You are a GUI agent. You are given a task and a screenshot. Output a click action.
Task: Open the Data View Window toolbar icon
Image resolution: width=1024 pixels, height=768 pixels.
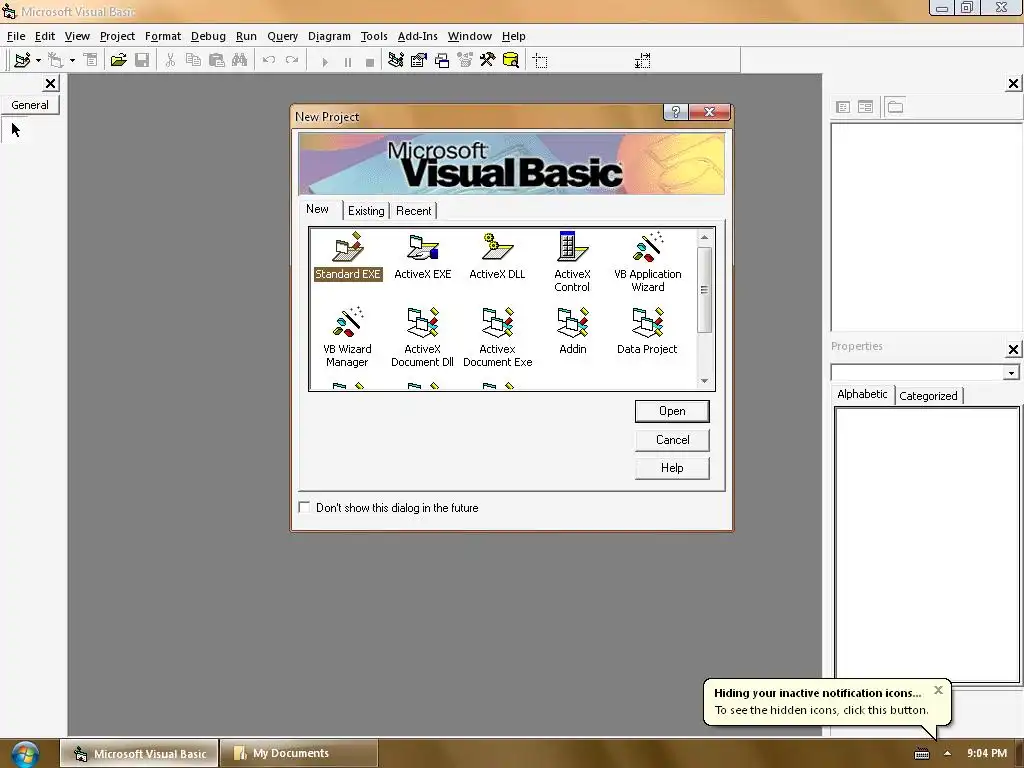pos(511,61)
